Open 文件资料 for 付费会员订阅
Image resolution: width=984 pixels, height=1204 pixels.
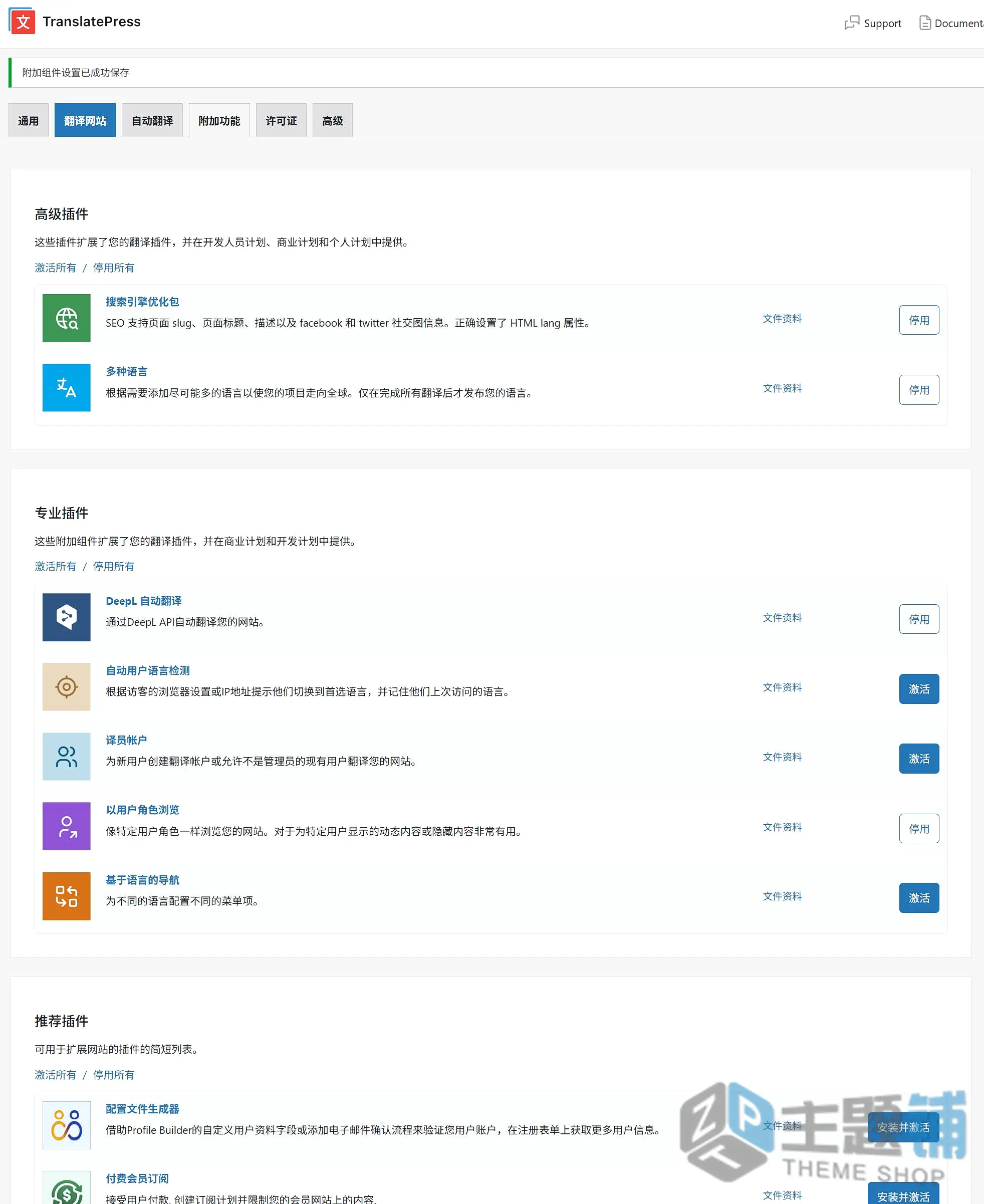782,1195
